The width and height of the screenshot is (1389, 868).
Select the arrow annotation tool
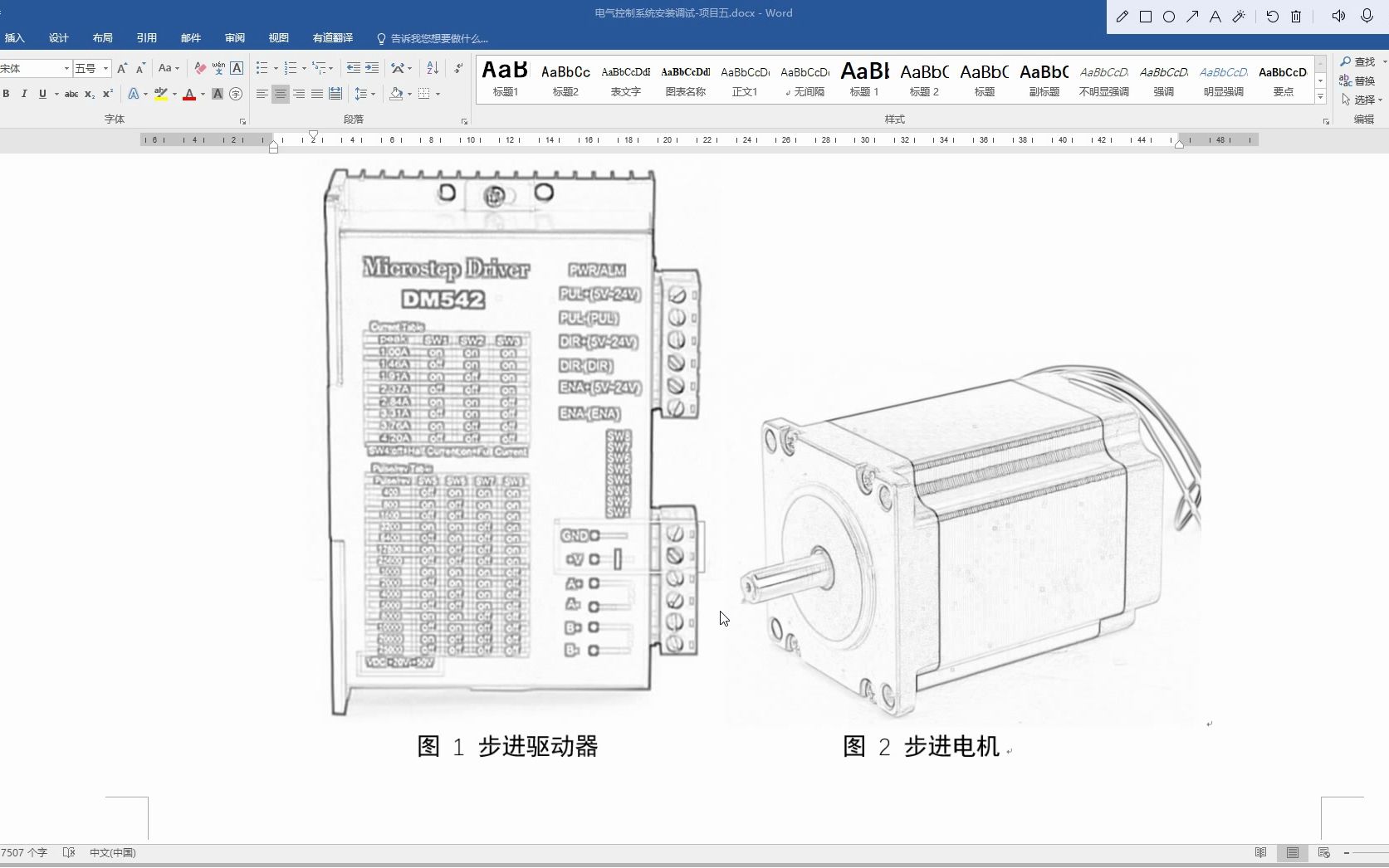1192,17
